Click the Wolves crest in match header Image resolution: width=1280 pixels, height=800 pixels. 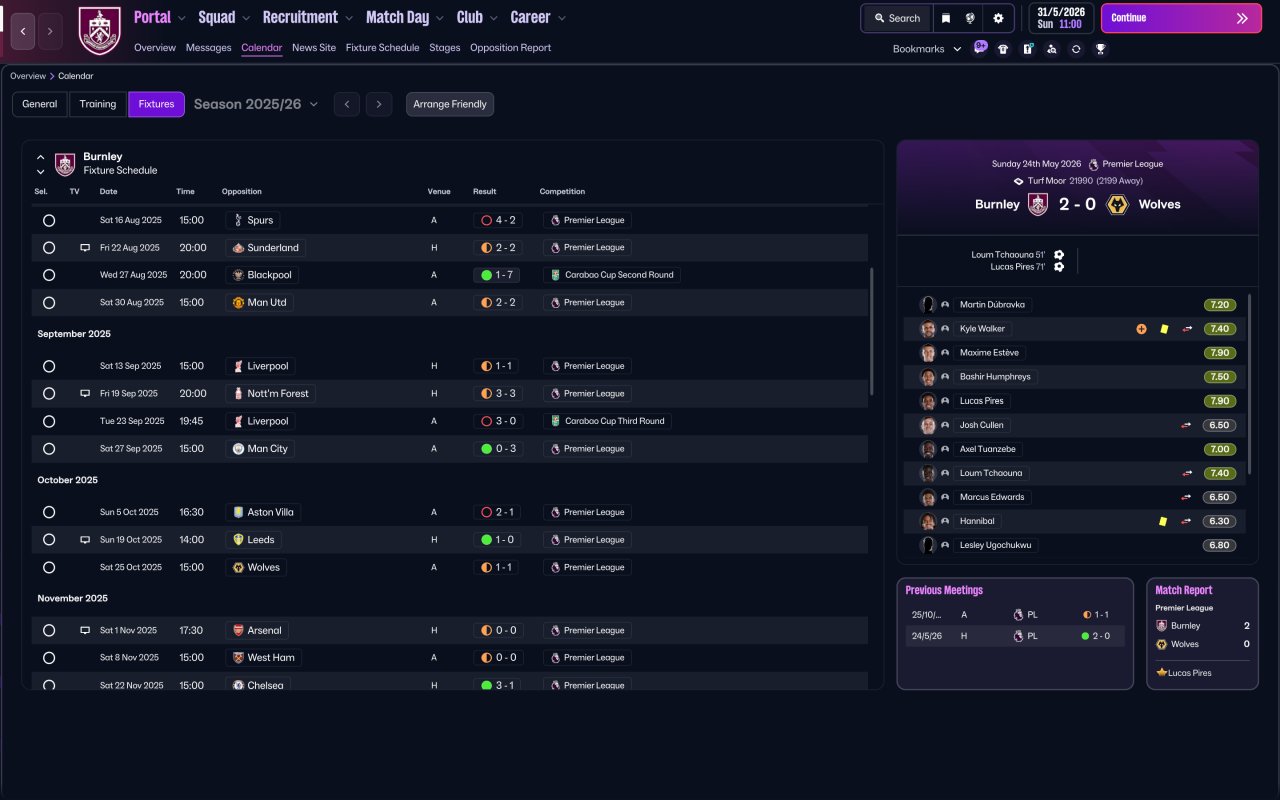click(1118, 204)
